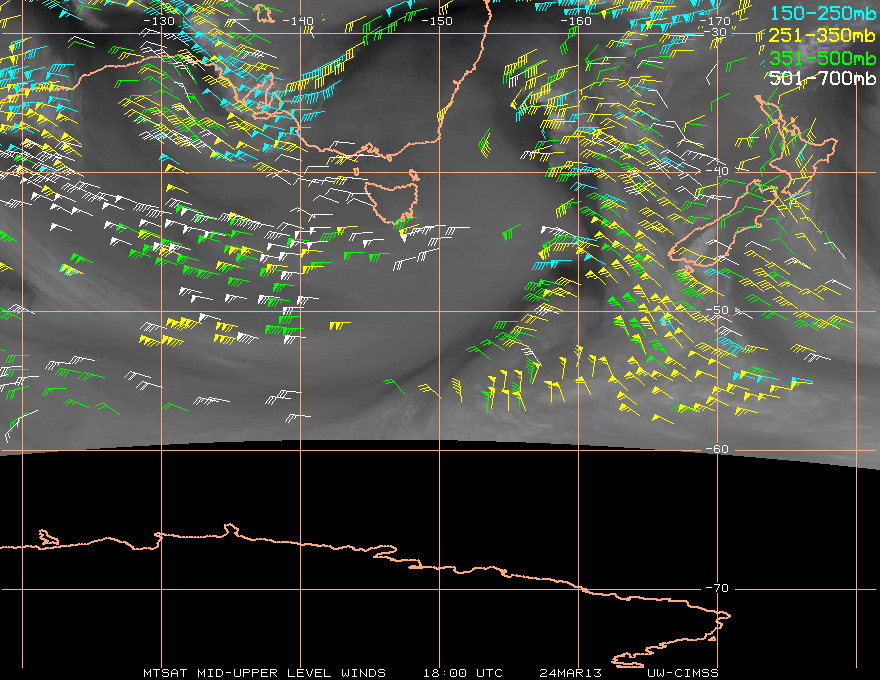The width and height of the screenshot is (880, 680).
Task: Click the MTSAT MID-UPPER LEVEL WINDS title
Action: point(264,673)
